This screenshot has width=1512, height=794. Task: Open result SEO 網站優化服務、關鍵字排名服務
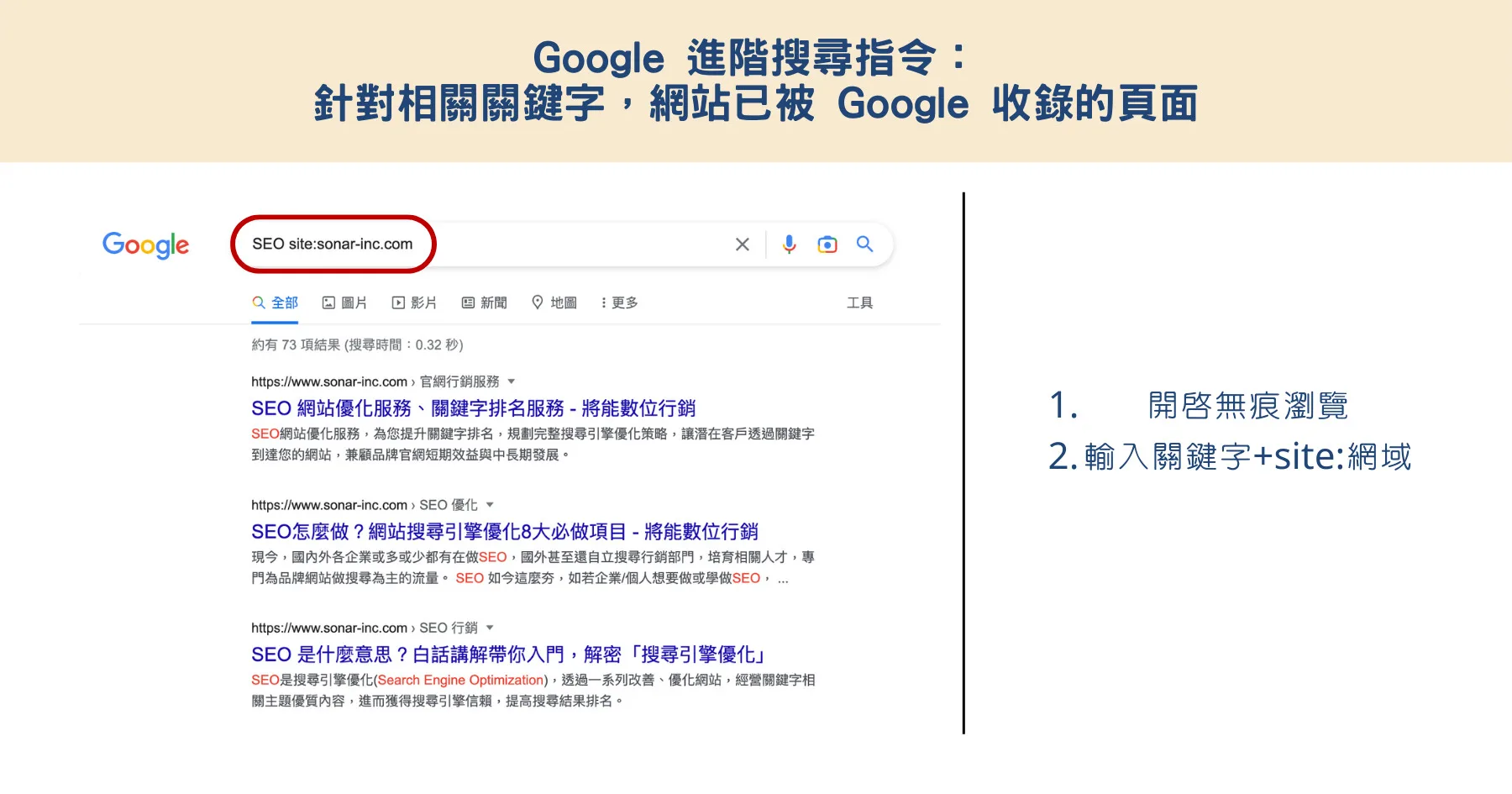pyautogui.click(x=474, y=408)
